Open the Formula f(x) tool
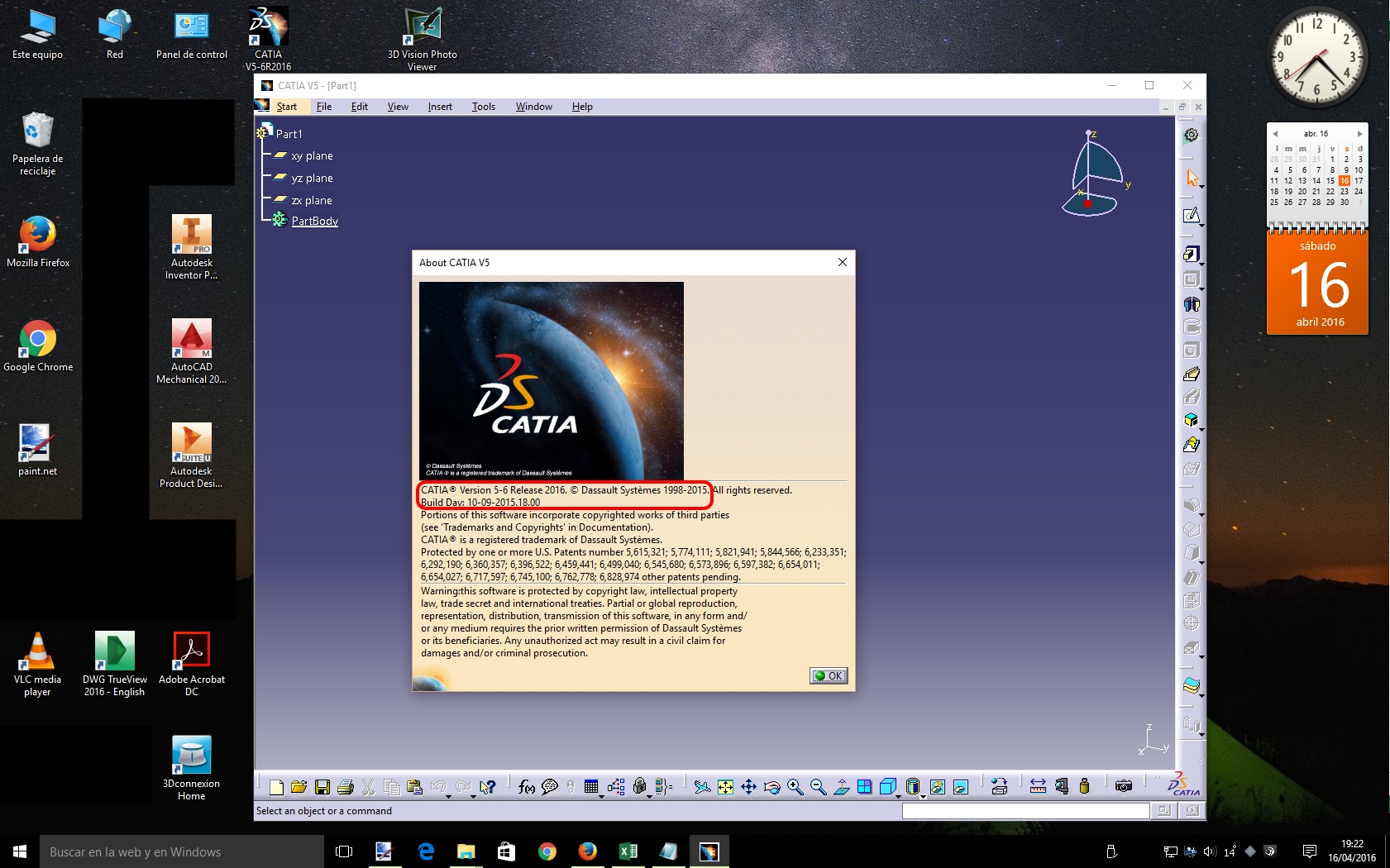This screenshot has width=1390, height=868. point(527,787)
